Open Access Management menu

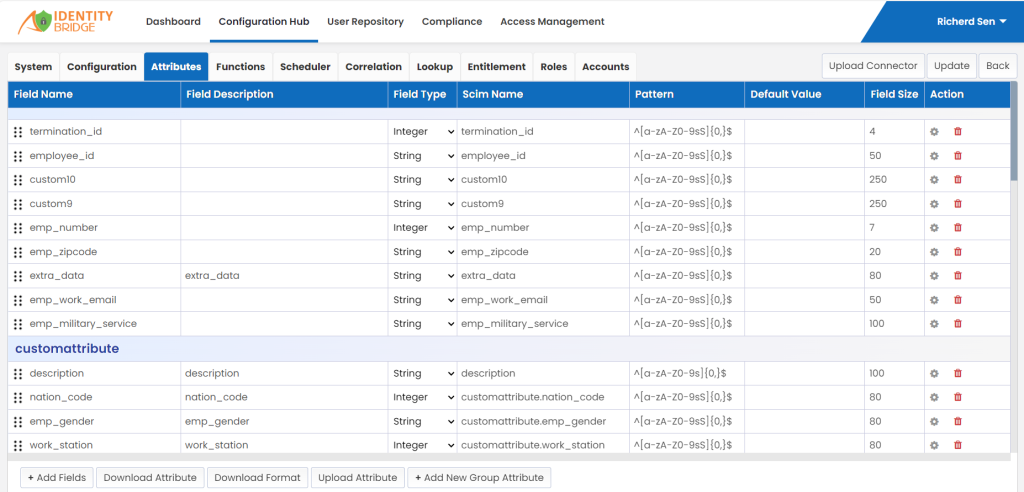[x=552, y=22]
